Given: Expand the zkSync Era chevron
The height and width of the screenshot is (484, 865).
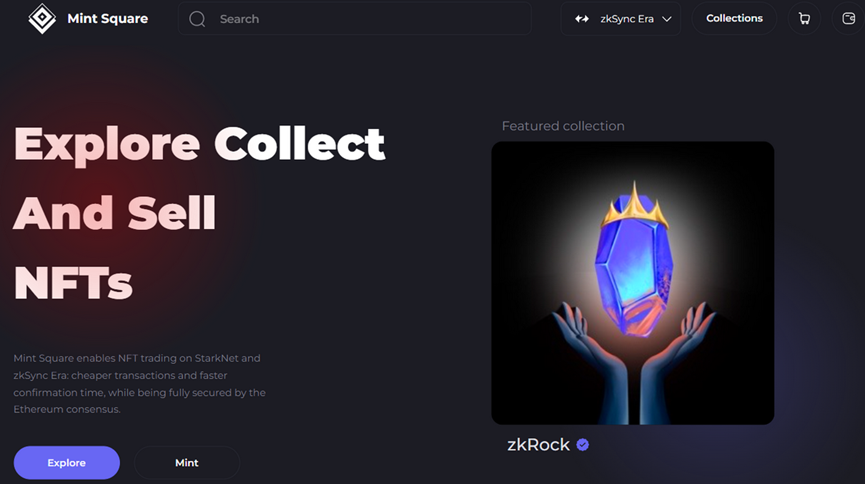Looking at the screenshot, I should 666,19.
